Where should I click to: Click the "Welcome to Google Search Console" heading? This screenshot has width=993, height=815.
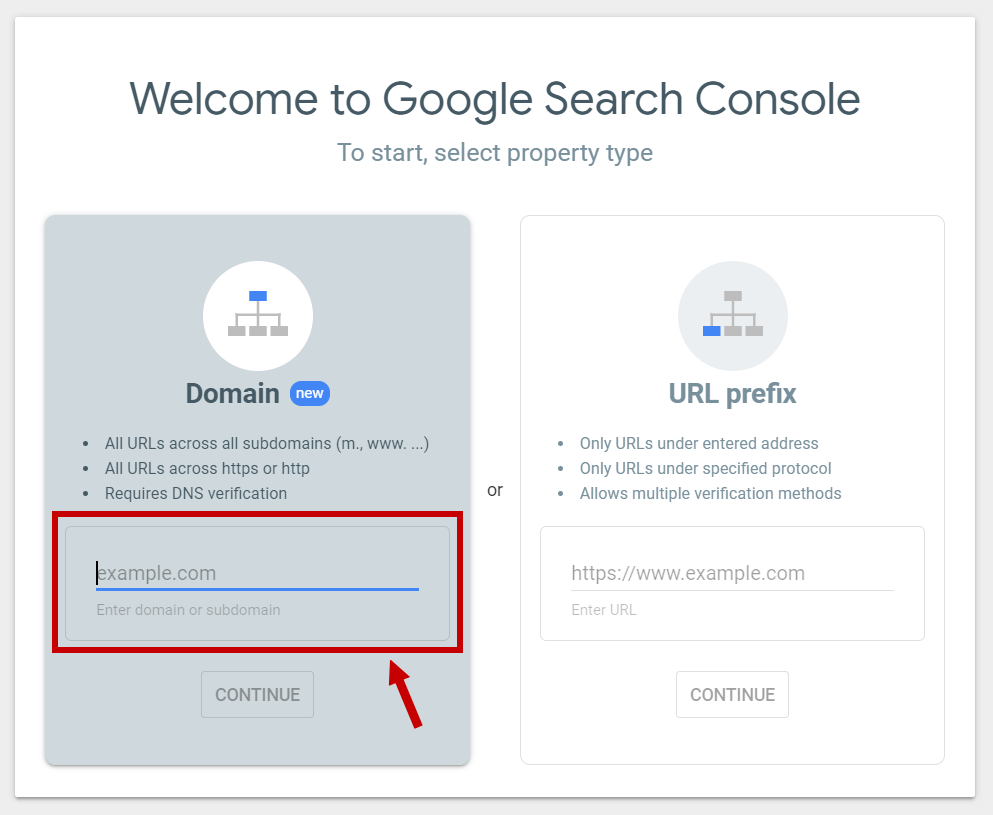pos(495,99)
